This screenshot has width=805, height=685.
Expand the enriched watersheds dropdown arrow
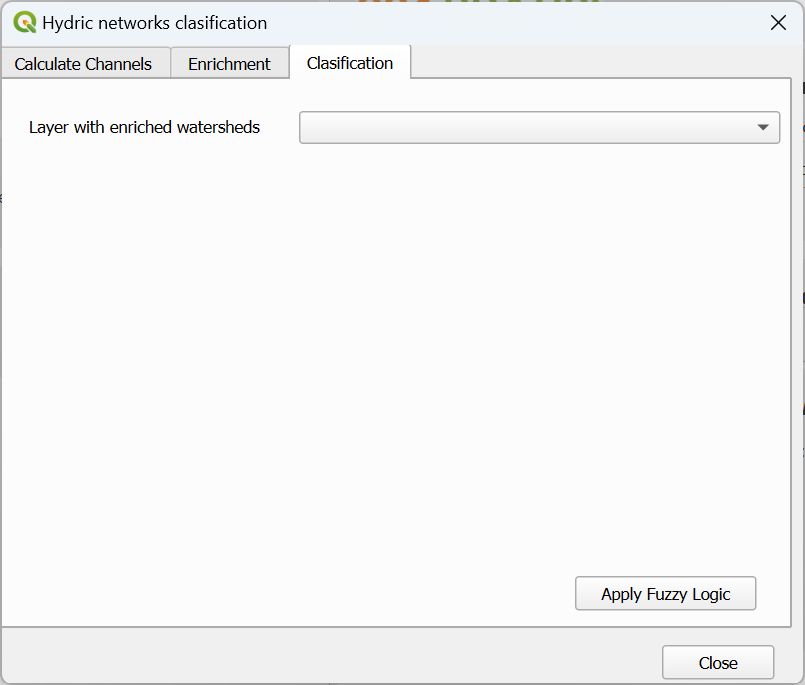point(763,127)
